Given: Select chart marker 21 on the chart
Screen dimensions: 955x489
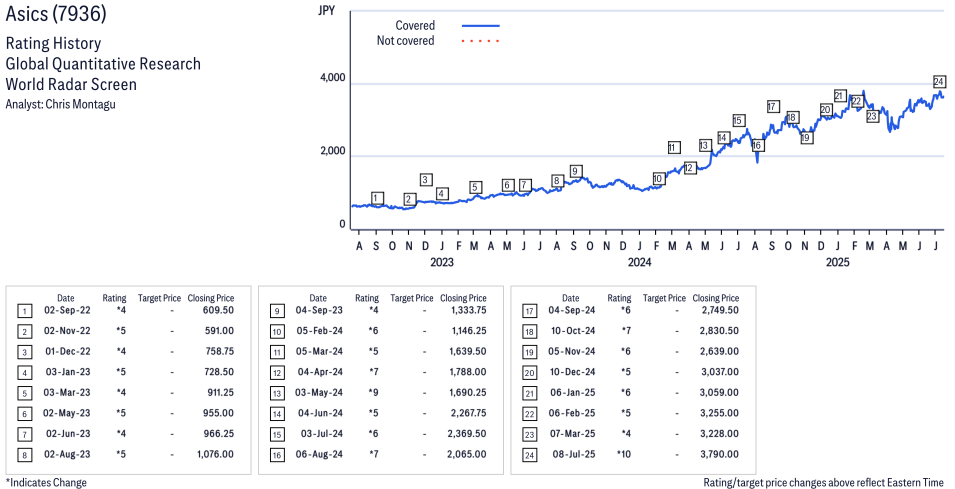Looking at the screenshot, I should coord(839,96).
